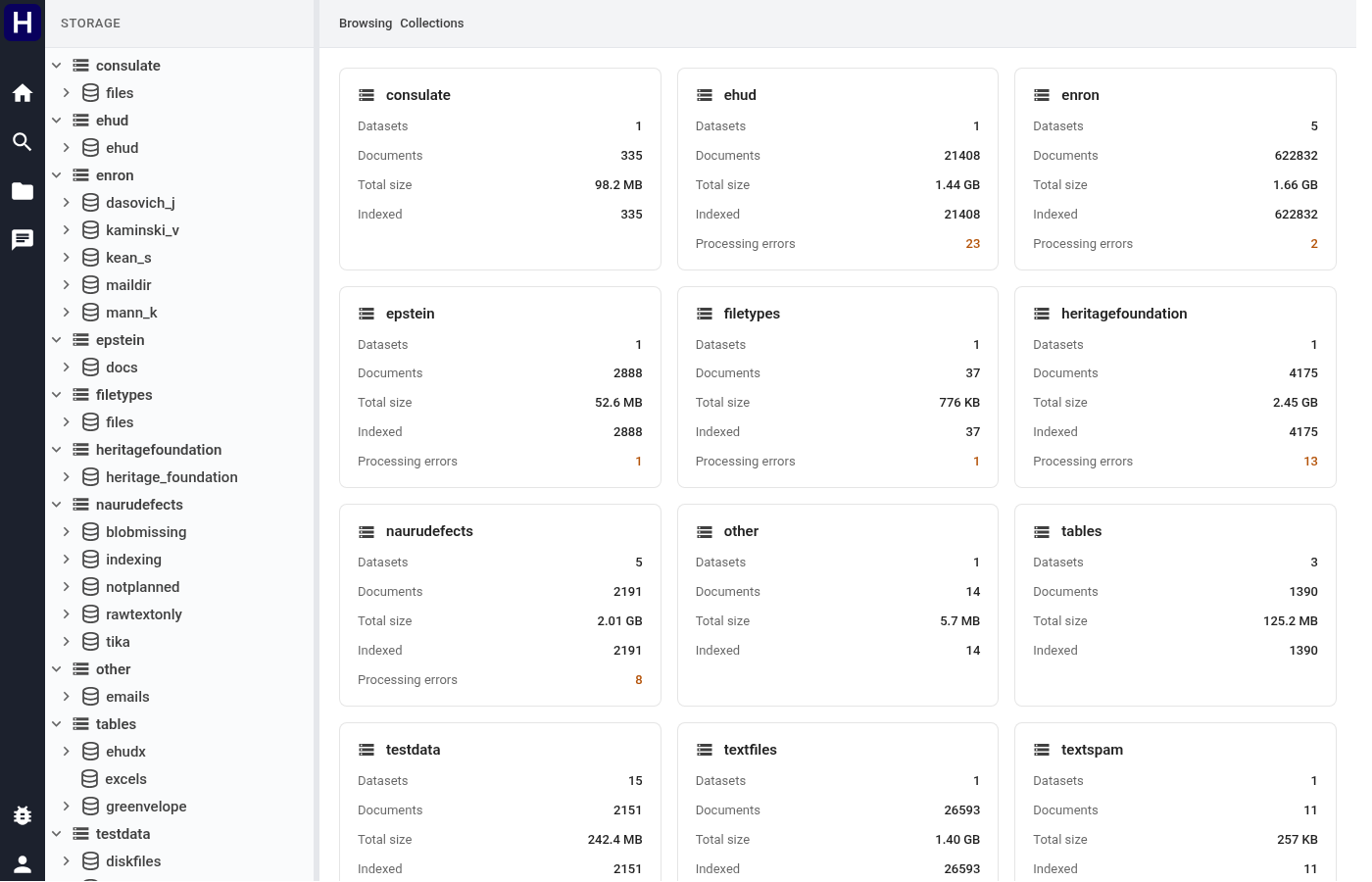Click the database icon beside blobmissing
The height and width of the screenshot is (882, 1372).
90,532
